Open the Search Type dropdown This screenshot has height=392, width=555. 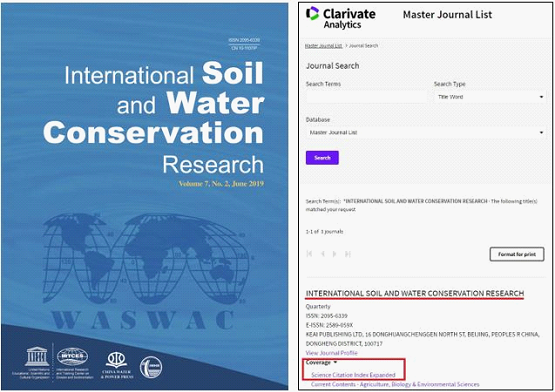(490, 97)
